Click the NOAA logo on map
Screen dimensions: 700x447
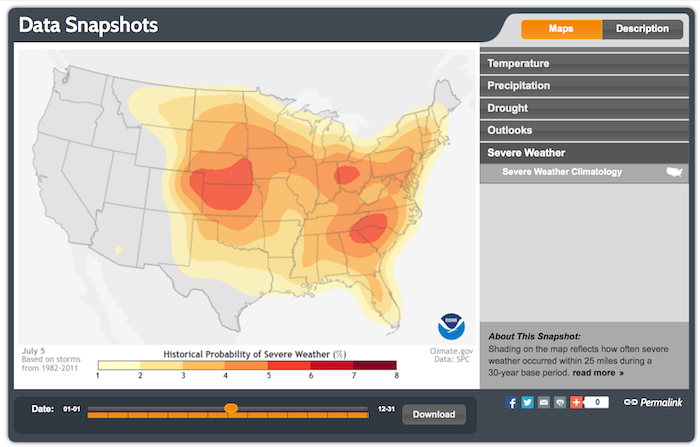(451, 326)
